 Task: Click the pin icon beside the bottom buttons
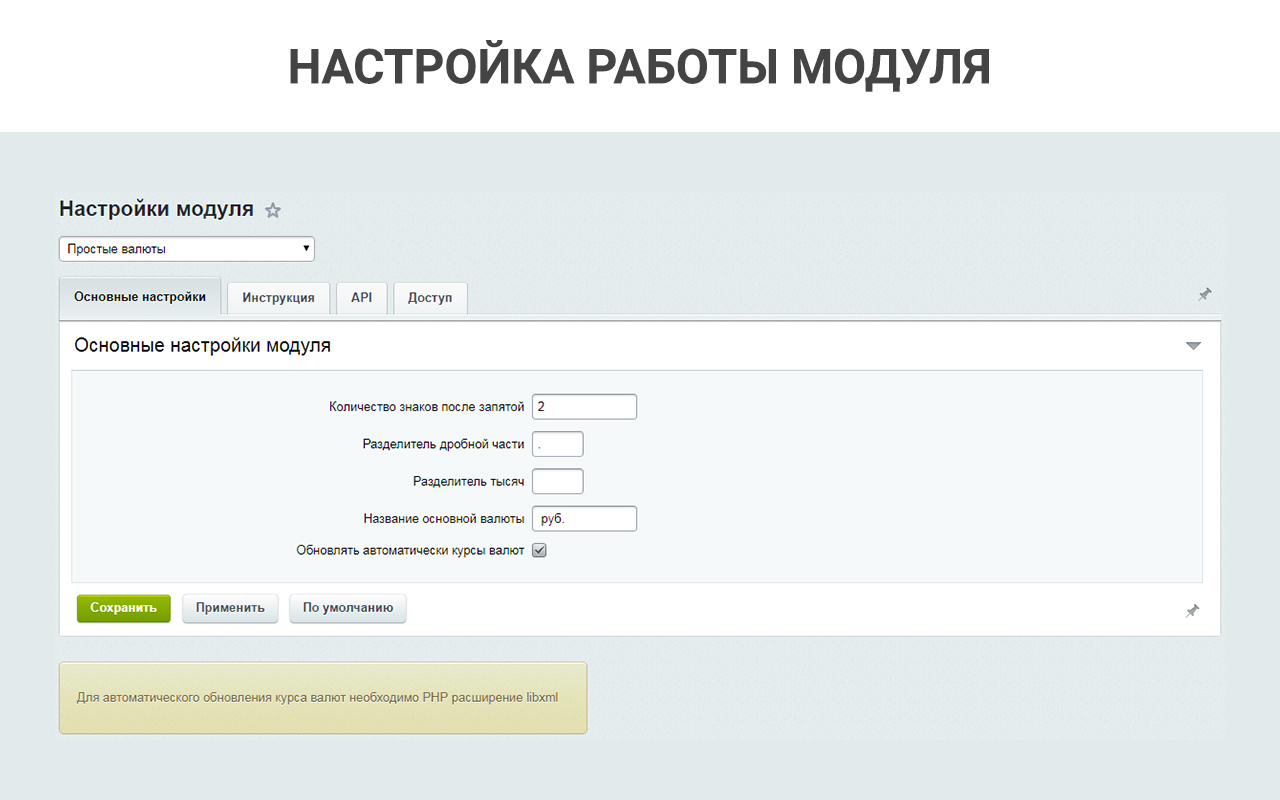[1192, 610]
